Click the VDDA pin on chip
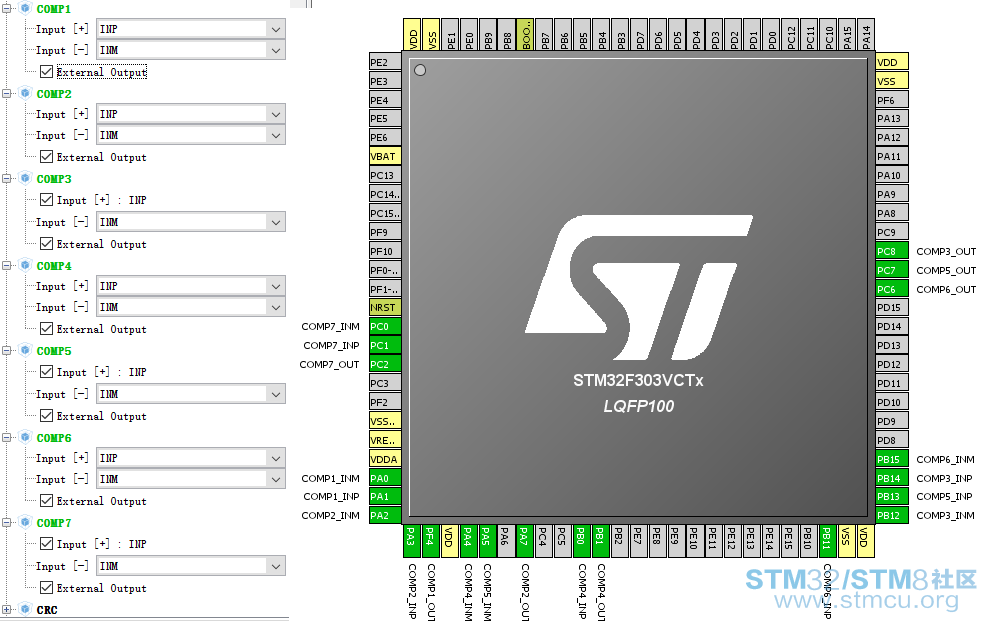 [385, 460]
